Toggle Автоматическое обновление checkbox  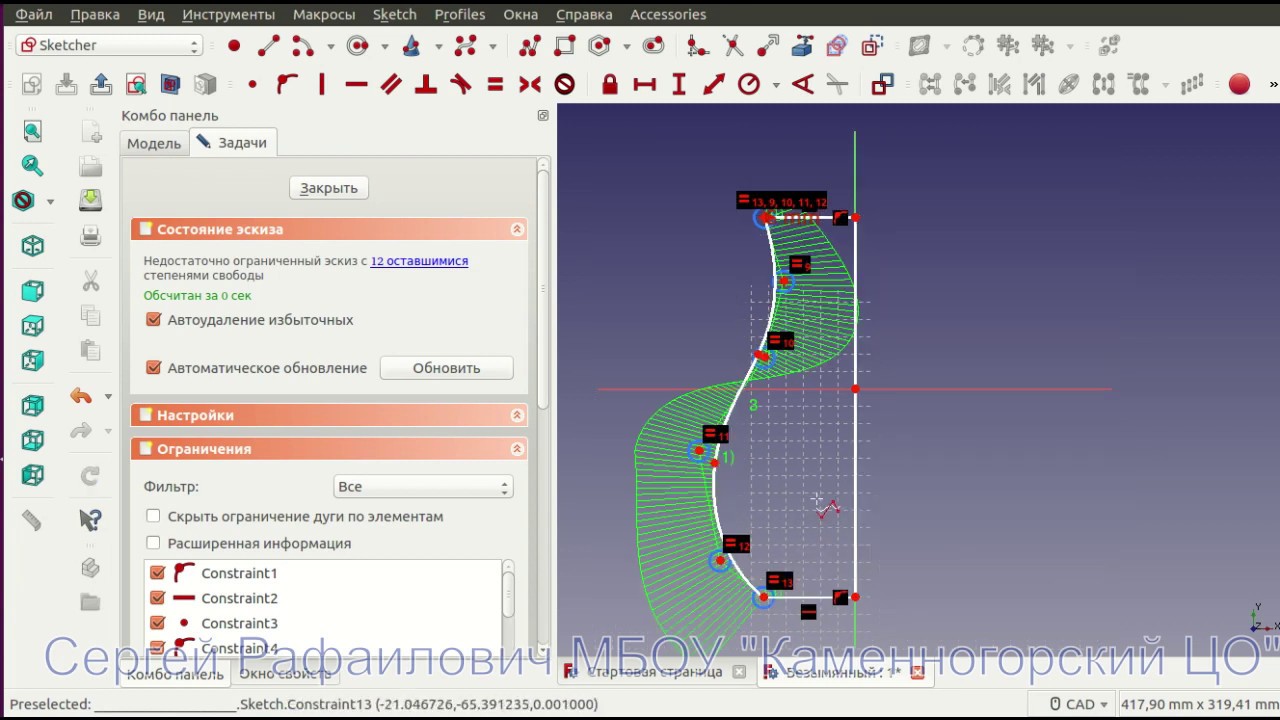click(153, 368)
